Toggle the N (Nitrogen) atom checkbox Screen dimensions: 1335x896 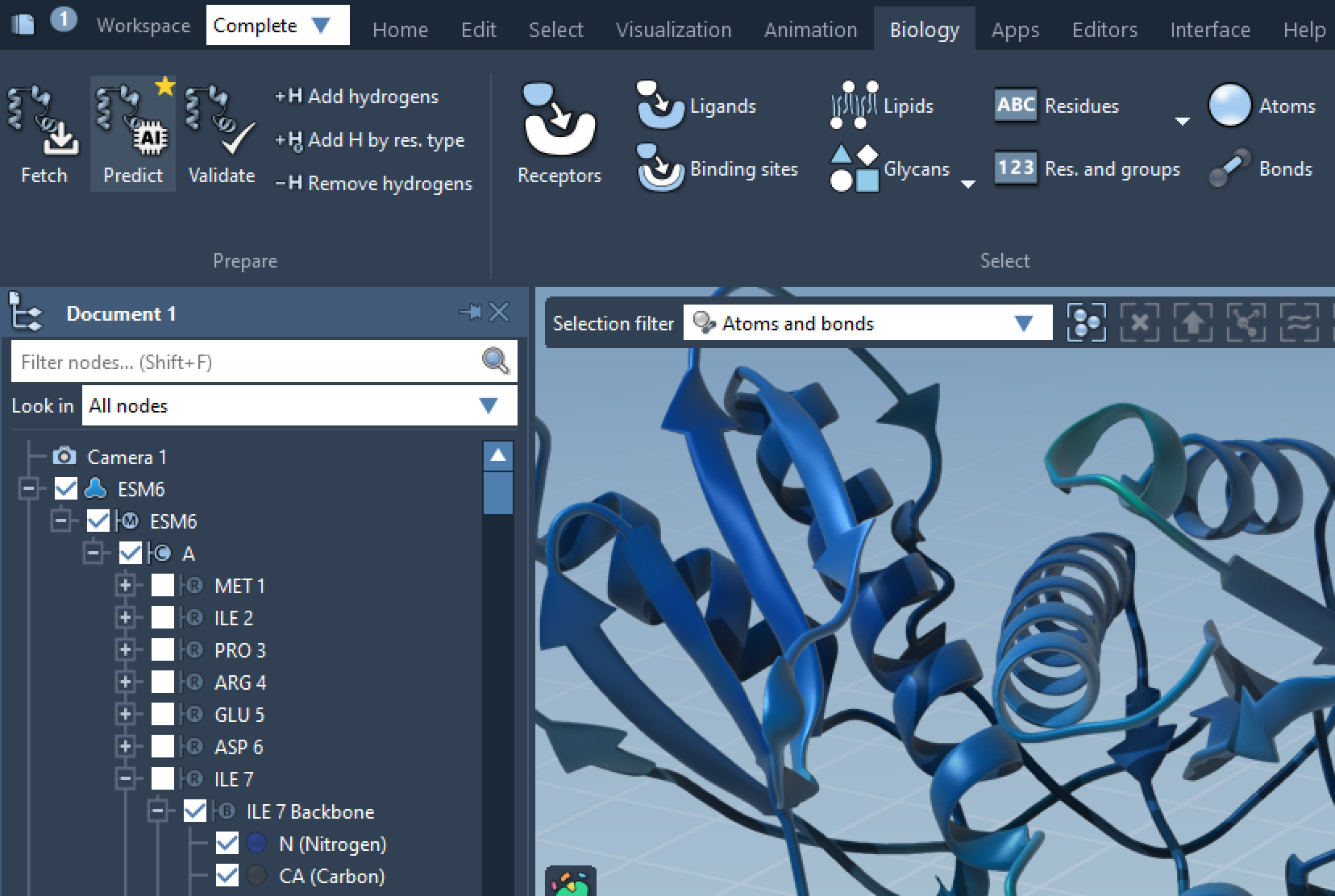coord(227,844)
